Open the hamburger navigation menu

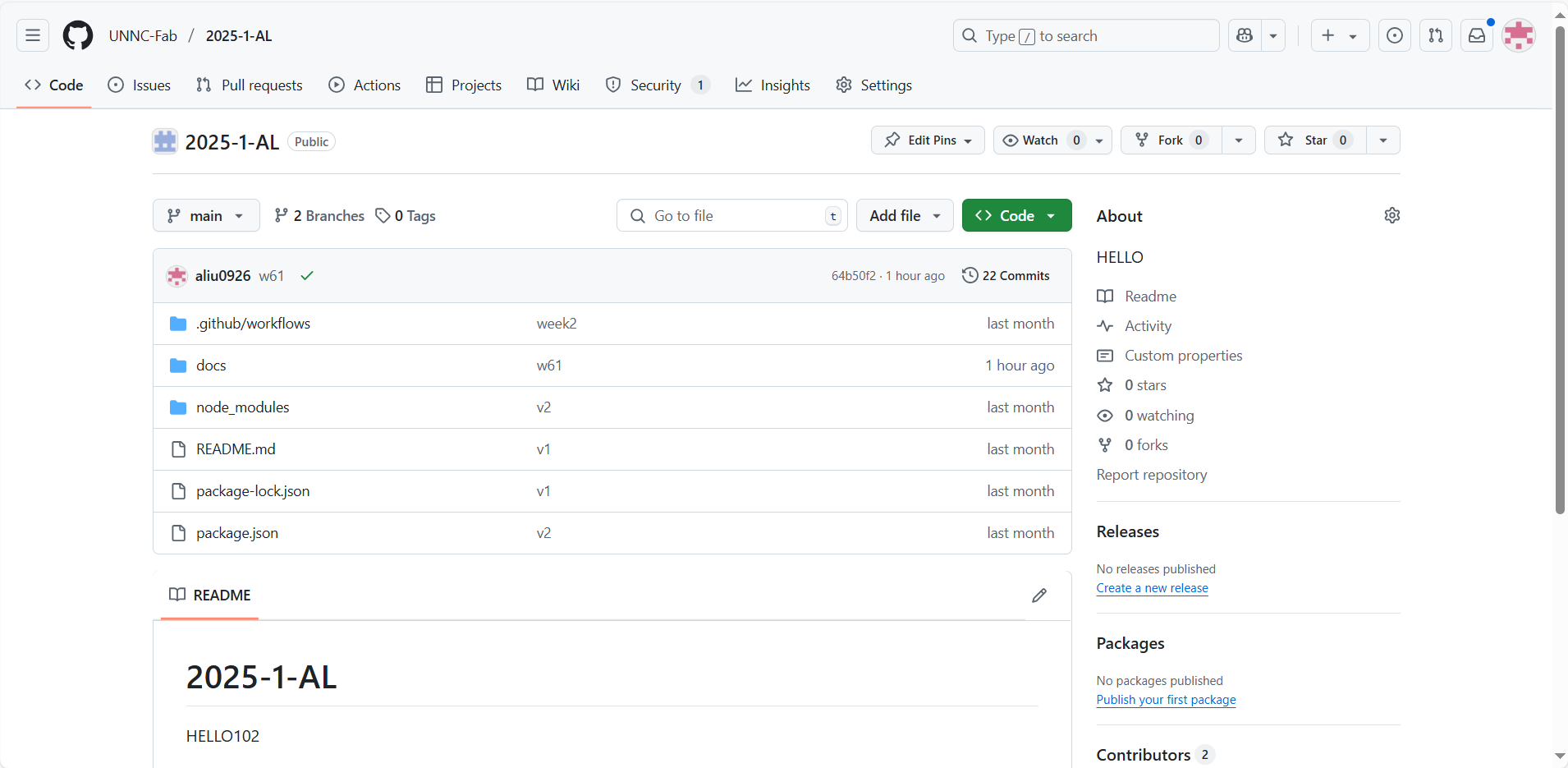tap(33, 35)
